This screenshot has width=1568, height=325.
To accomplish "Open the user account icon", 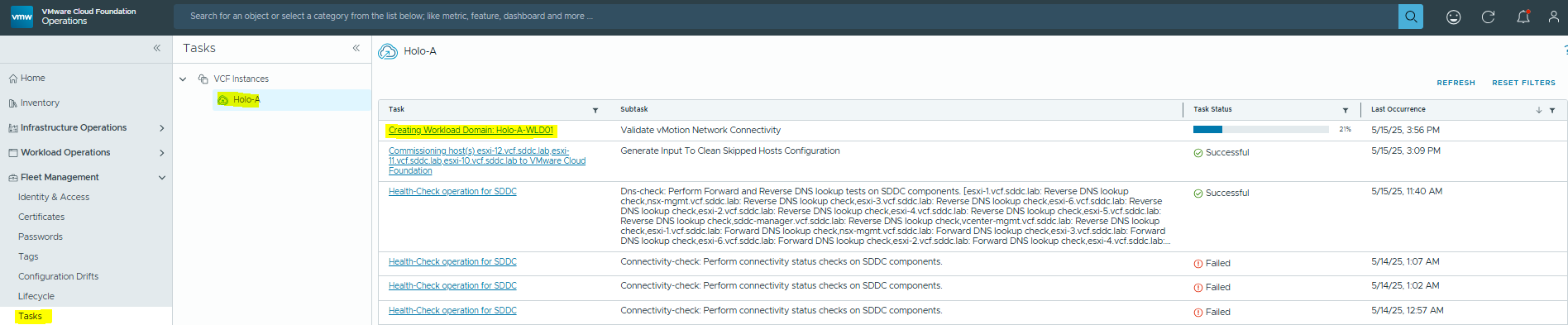I will [x=1554, y=17].
